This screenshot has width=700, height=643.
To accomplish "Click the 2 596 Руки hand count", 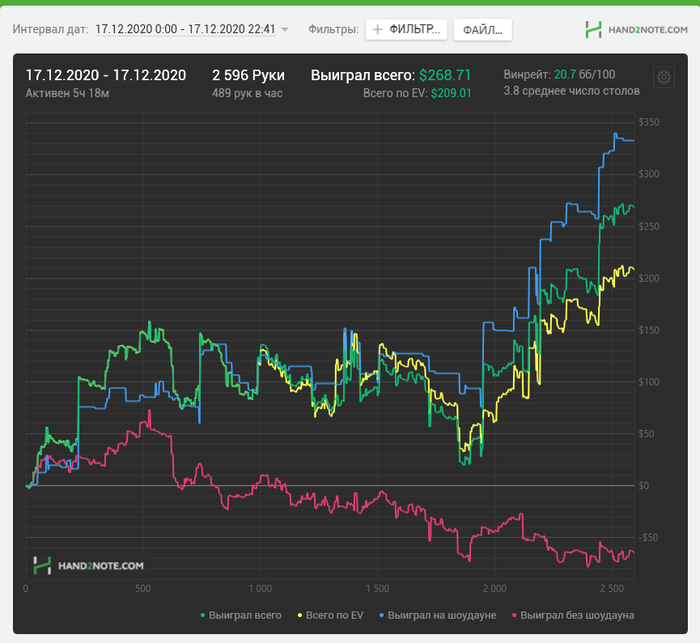I will click(x=248, y=75).
